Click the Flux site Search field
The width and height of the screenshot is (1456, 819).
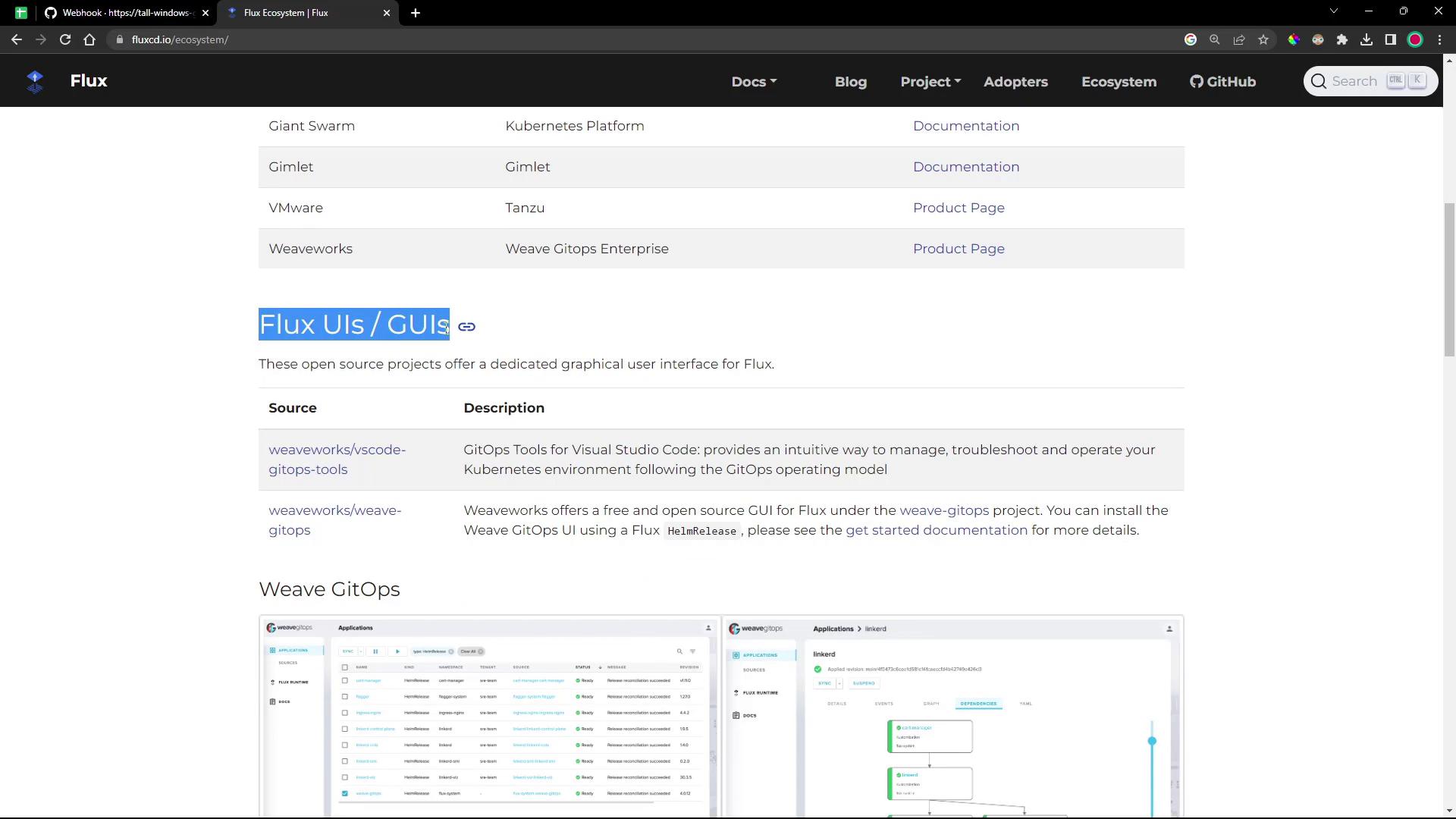click(x=1354, y=81)
